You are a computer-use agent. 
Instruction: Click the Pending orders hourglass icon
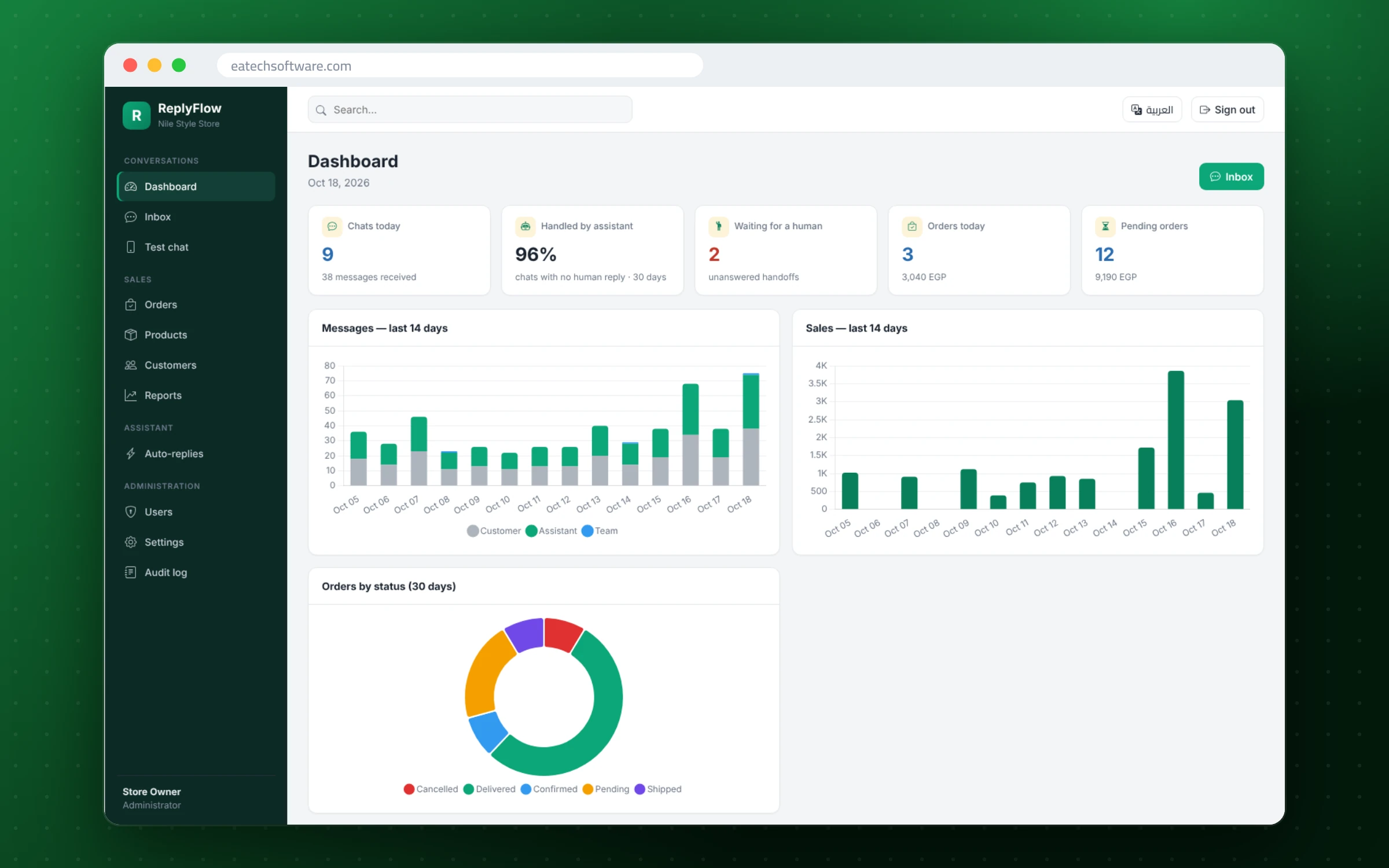pyautogui.click(x=1105, y=226)
